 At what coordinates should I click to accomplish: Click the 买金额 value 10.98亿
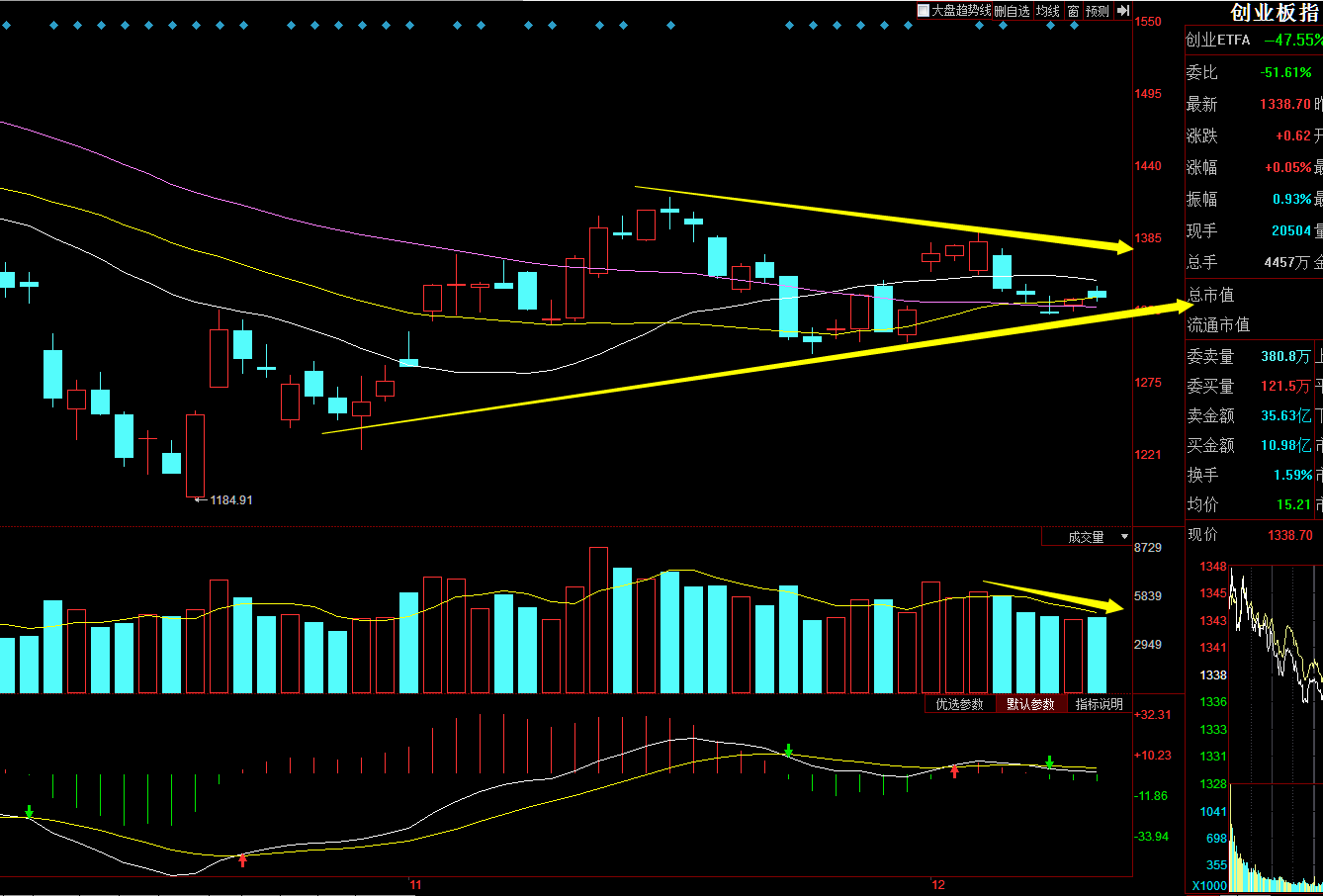point(1285,445)
